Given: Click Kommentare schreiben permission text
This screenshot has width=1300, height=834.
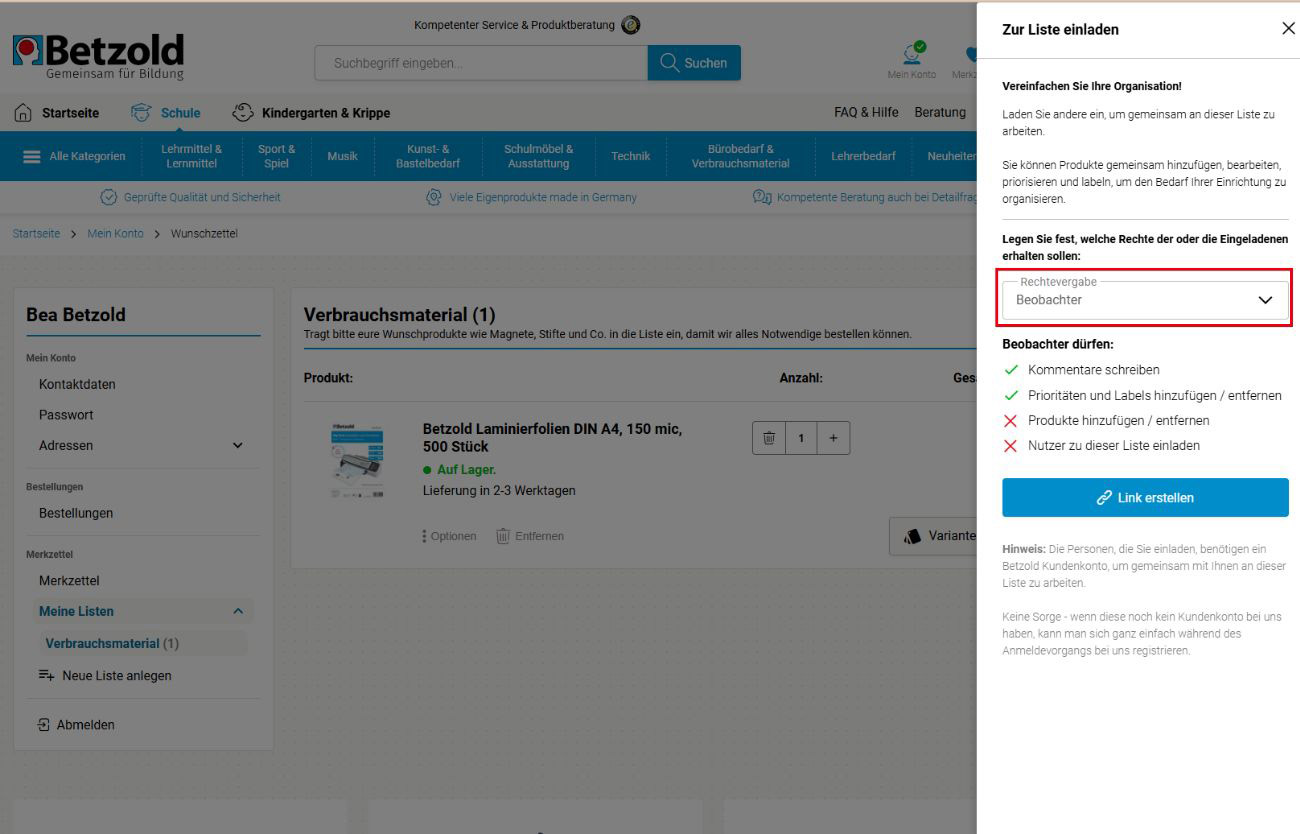Looking at the screenshot, I should click(x=1094, y=369).
